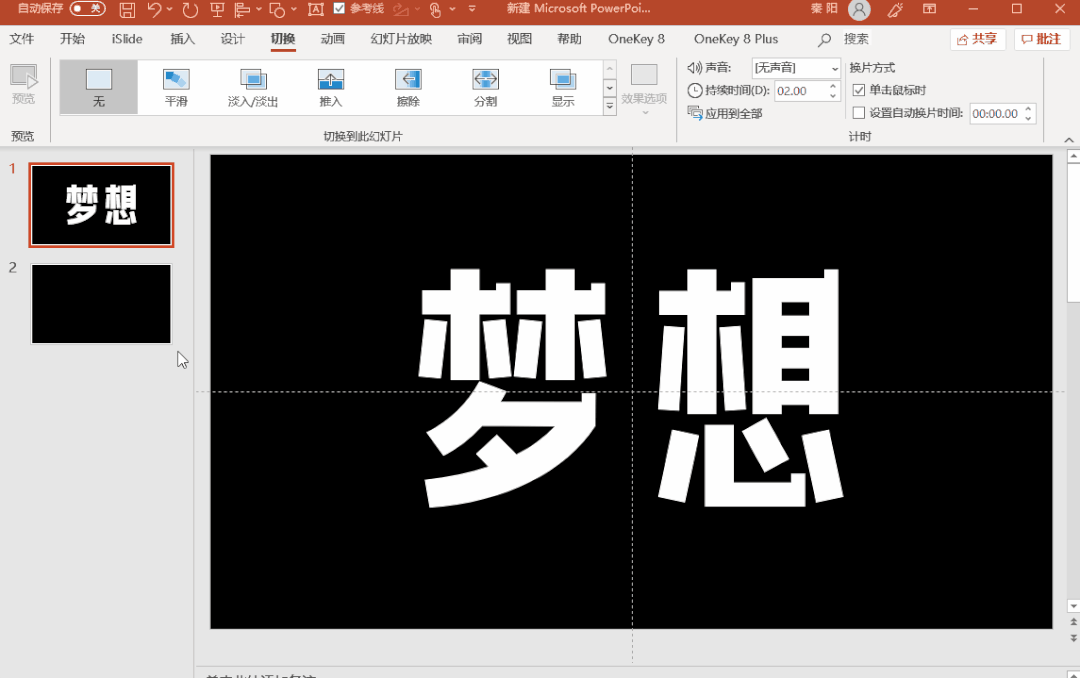Select the 分割 split transition
This screenshot has width=1080, height=678.
pos(485,88)
